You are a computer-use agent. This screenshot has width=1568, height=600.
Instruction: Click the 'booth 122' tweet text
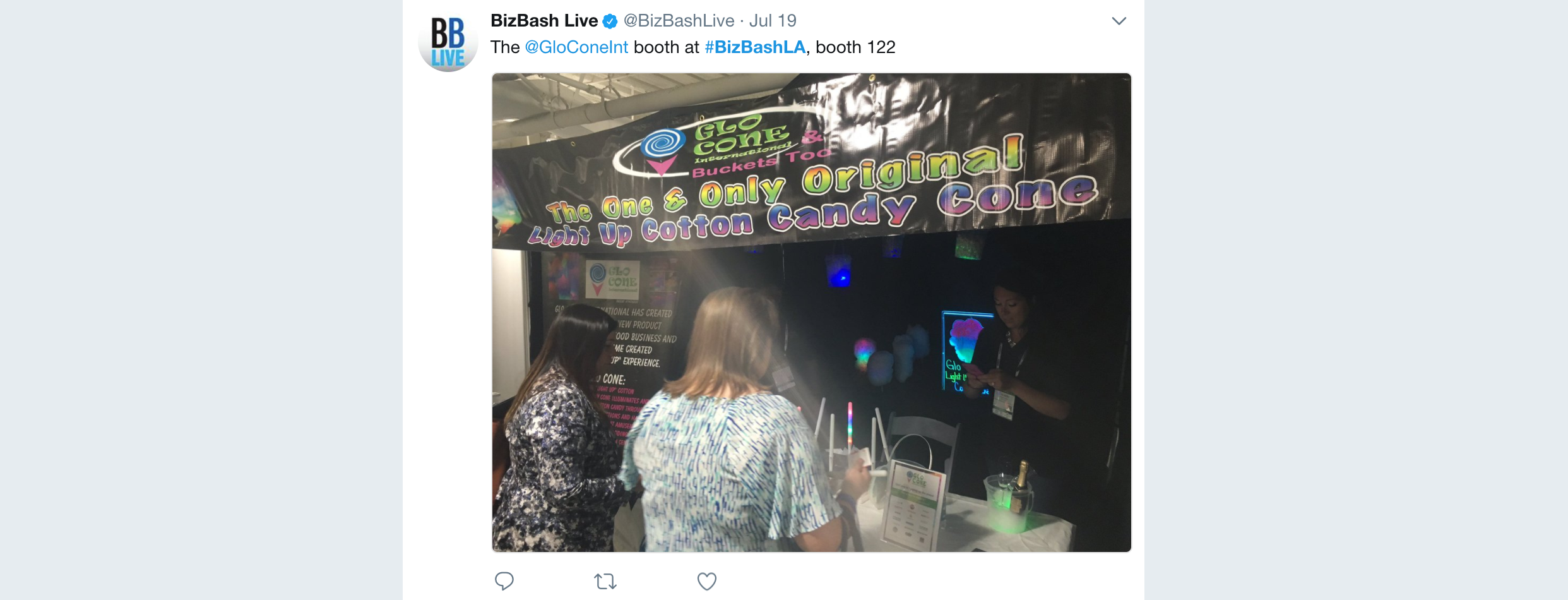coord(855,47)
